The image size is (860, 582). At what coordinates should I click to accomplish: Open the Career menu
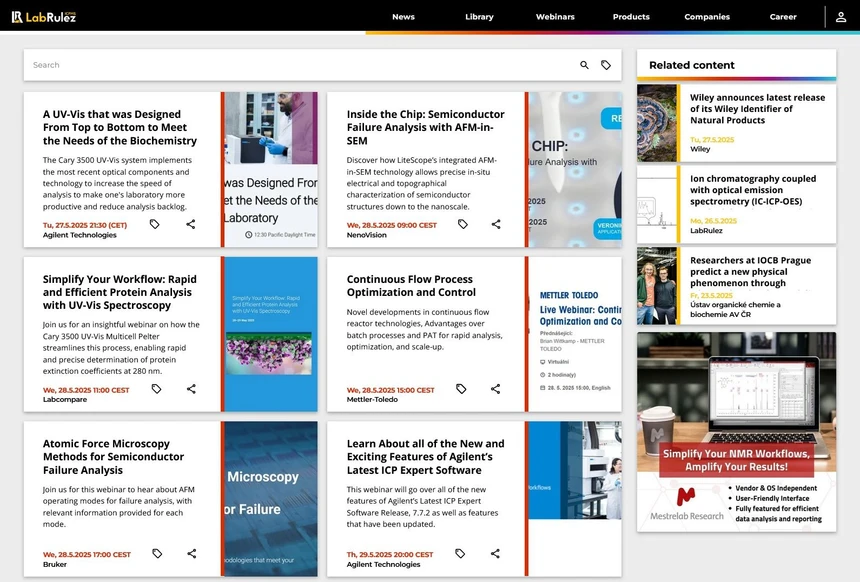tap(783, 17)
